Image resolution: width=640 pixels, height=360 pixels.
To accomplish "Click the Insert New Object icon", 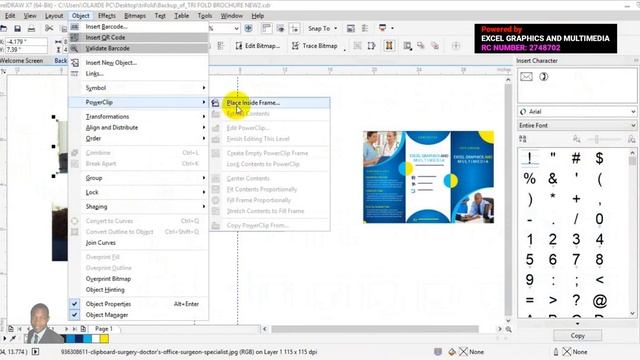I will point(74,63).
